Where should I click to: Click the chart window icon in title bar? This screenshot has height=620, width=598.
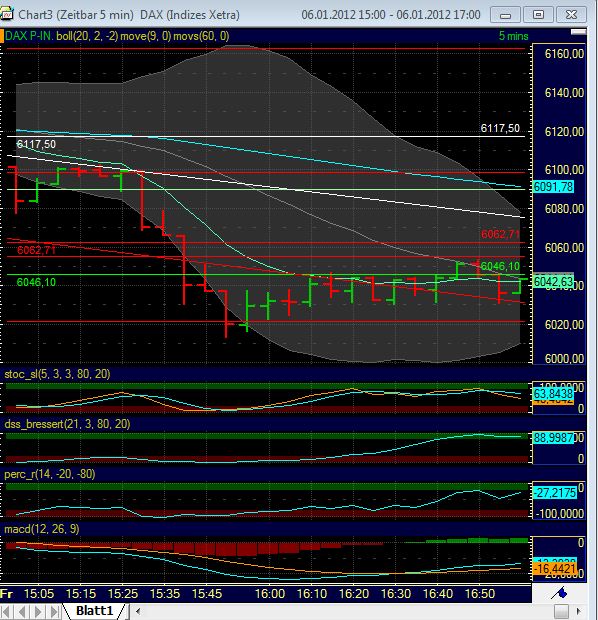(x=6, y=15)
